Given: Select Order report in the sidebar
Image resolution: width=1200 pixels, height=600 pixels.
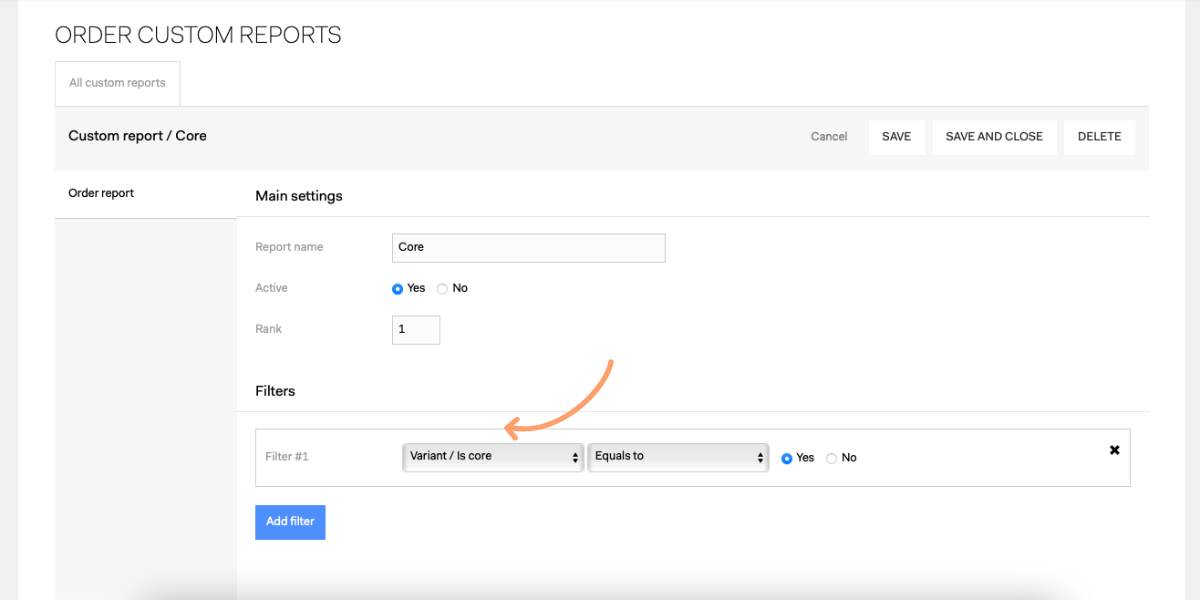Looking at the screenshot, I should 146,194.
